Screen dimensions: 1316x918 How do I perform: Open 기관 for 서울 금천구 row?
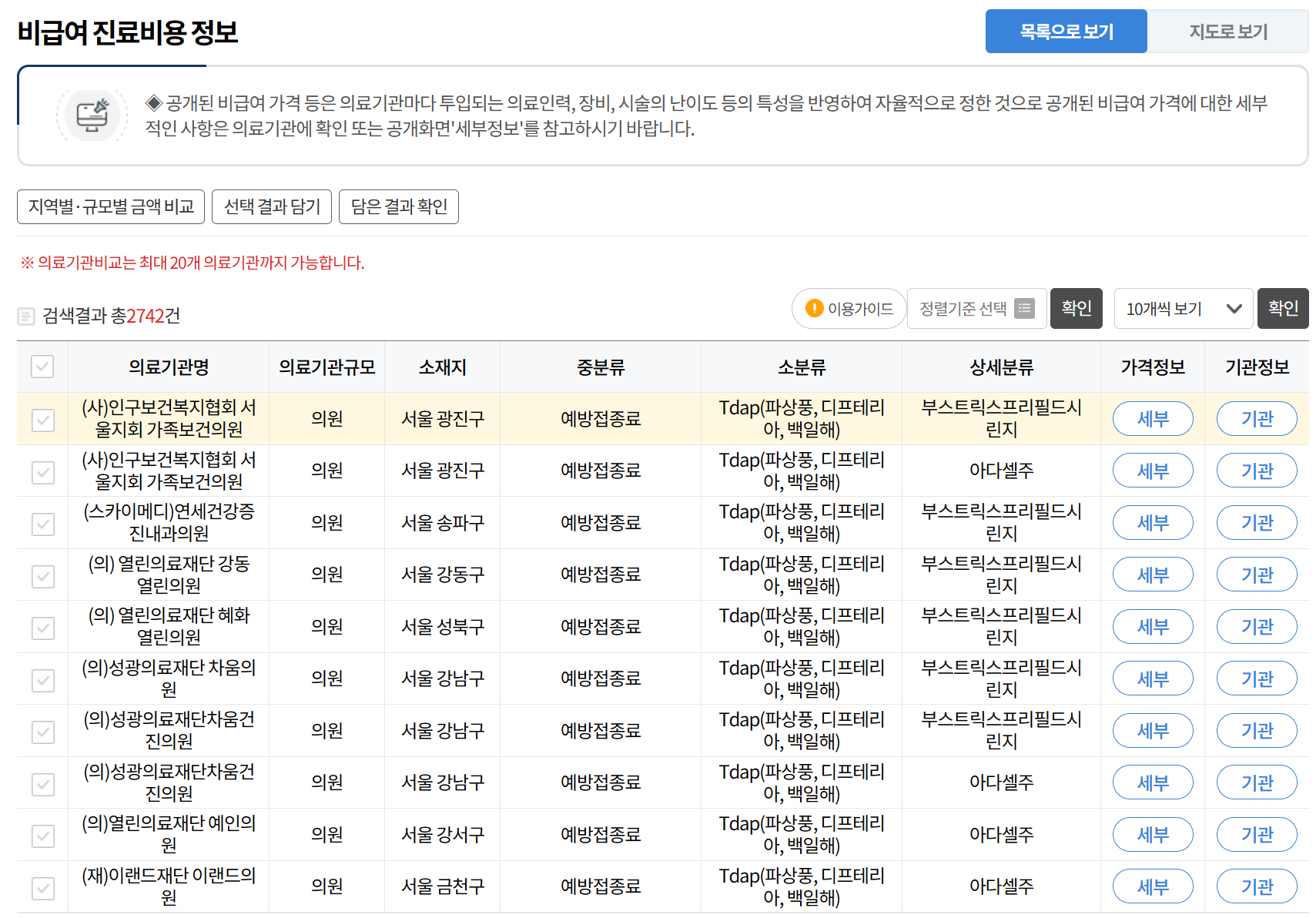tap(1257, 886)
